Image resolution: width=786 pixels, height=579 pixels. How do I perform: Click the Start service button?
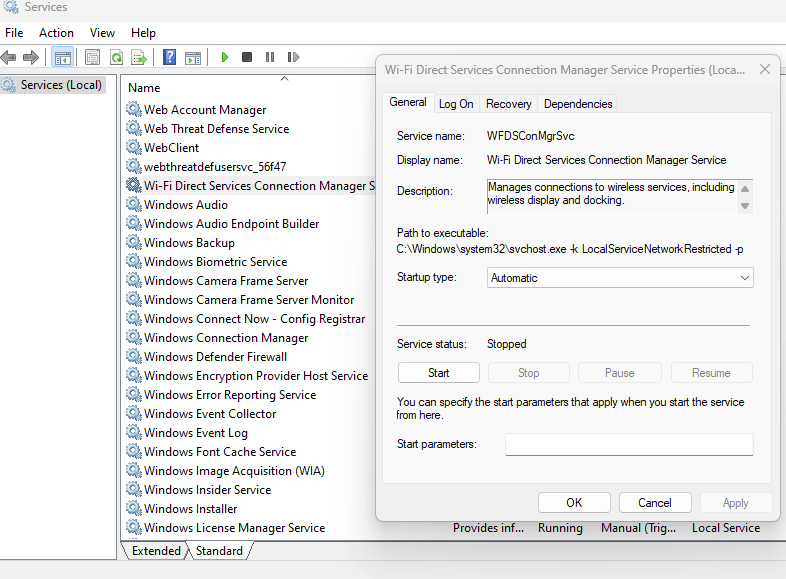[x=439, y=373]
